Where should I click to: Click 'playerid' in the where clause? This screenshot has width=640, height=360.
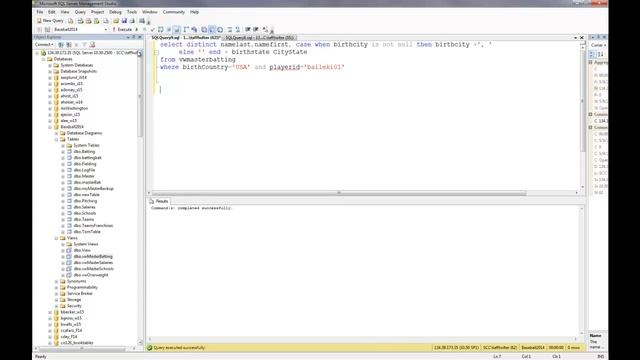pyautogui.click(x=284, y=67)
